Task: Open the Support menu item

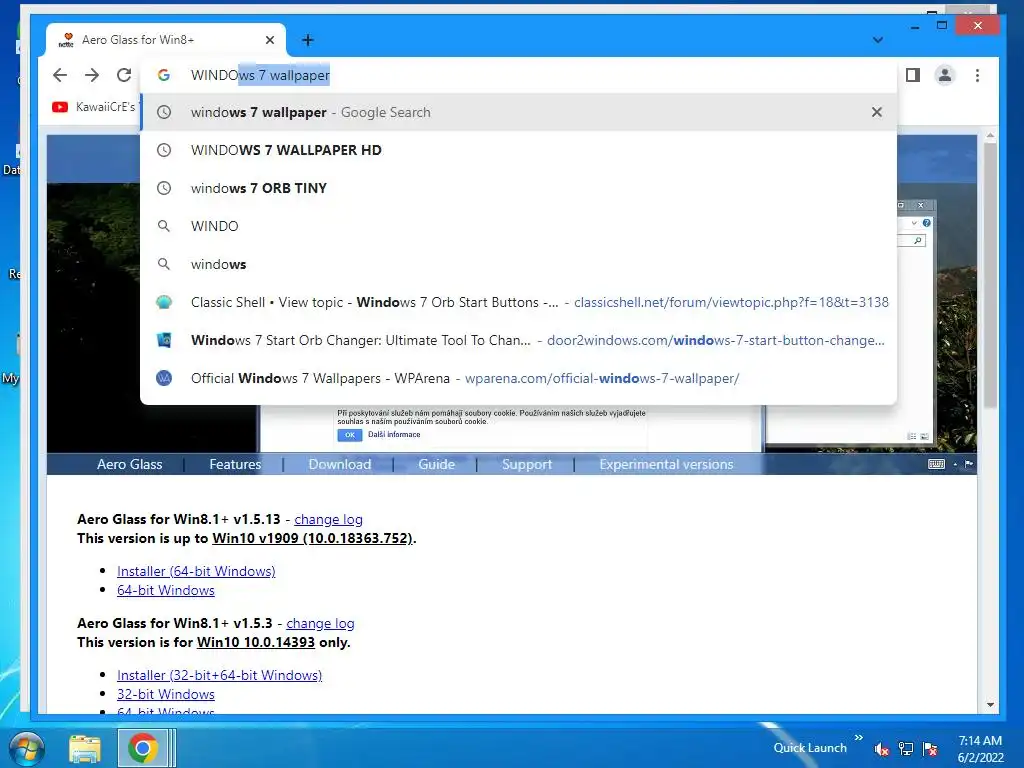Action: (527, 464)
